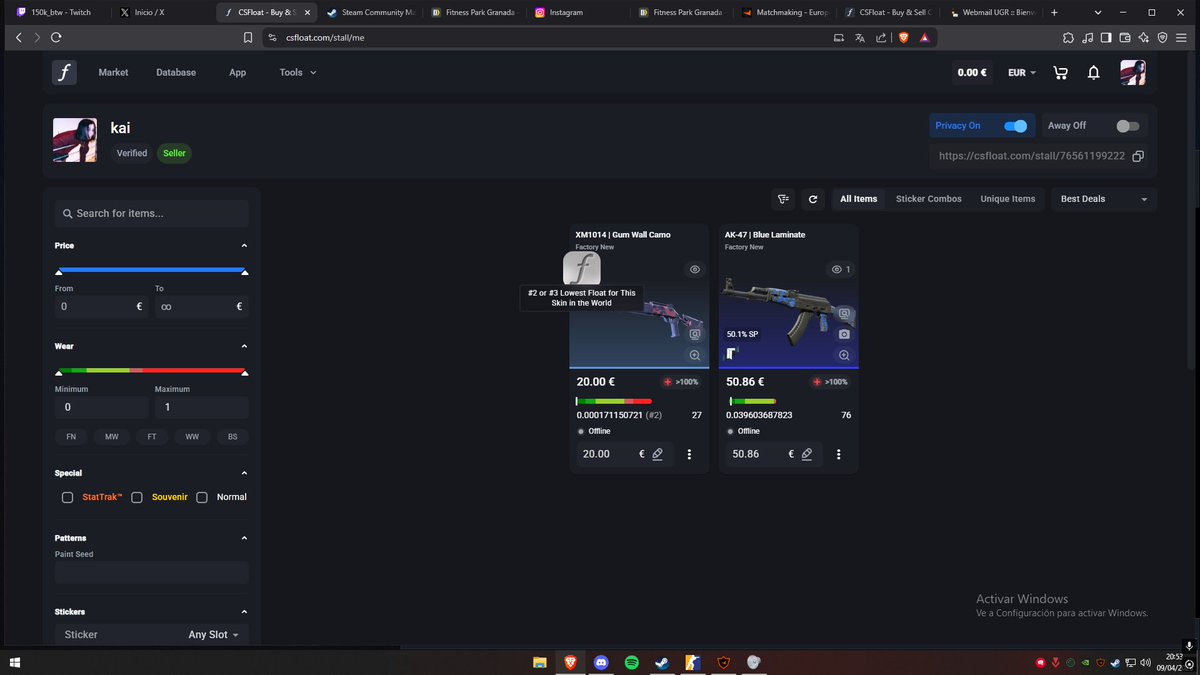This screenshot has width=1200, height=675.
Task: Click the clear filters icon
Action: 784,199
